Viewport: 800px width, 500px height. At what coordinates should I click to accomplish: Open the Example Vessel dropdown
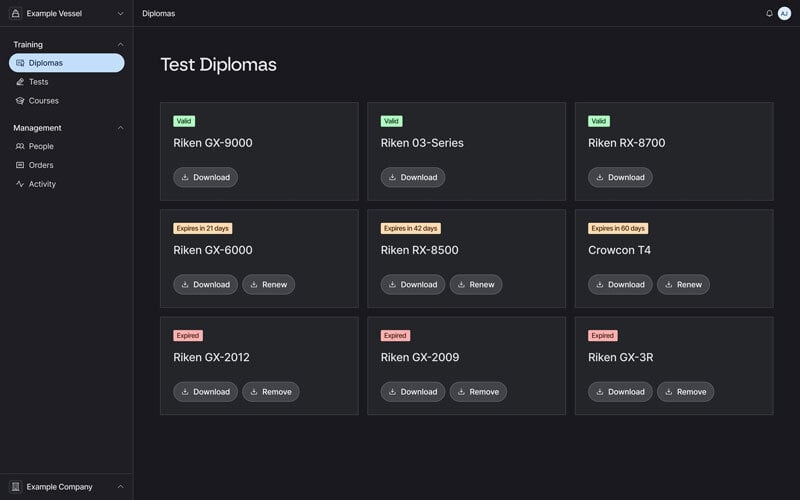click(x=120, y=13)
